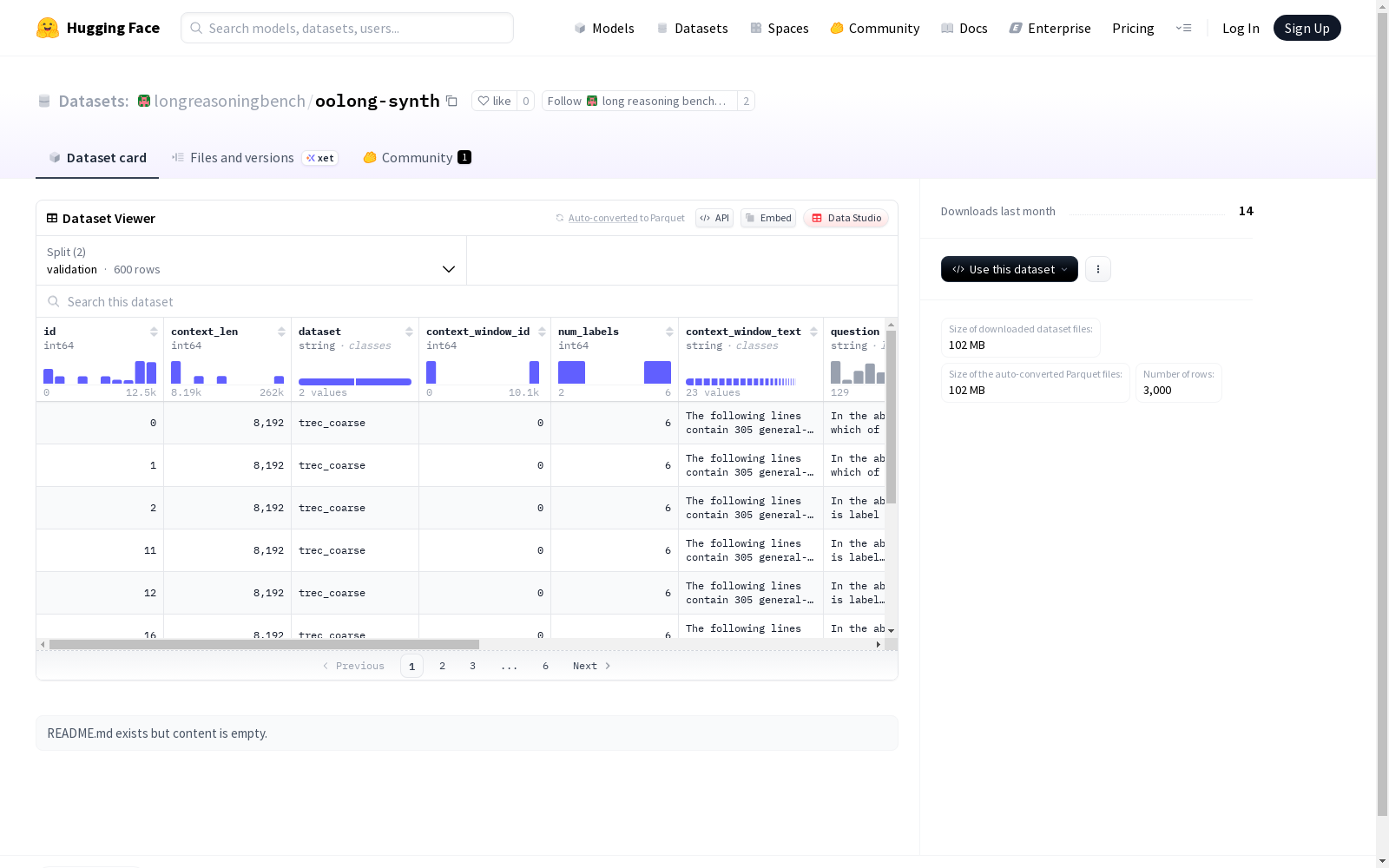Click the context_len column histogram
1389x868 pixels.
pyautogui.click(x=227, y=372)
